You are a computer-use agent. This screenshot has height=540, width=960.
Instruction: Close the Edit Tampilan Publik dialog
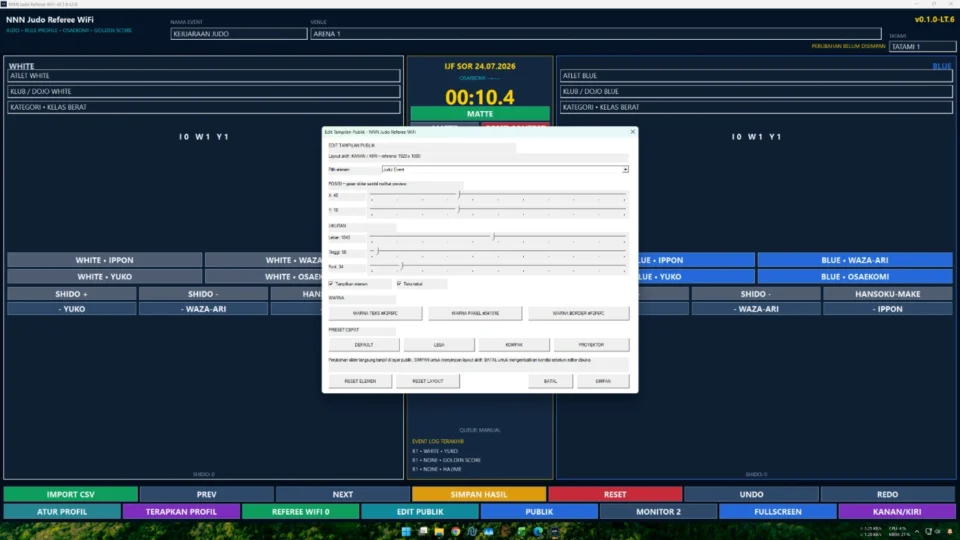632,132
